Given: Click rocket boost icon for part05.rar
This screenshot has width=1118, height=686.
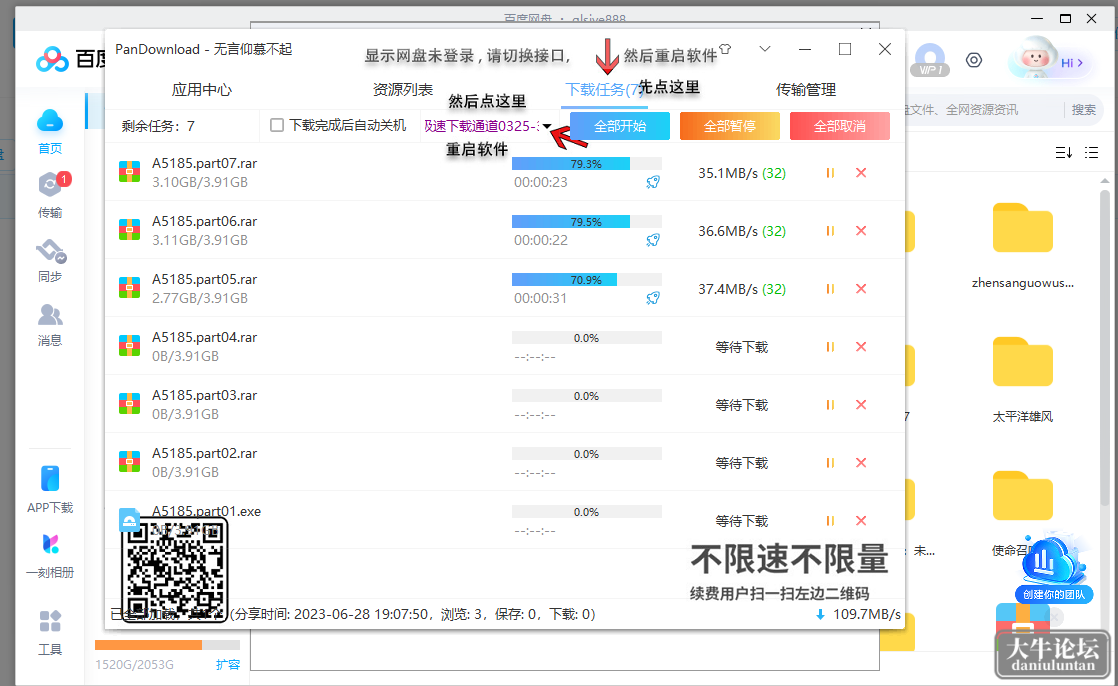Looking at the screenshot, I should pyautogui.click(x=653, y=298).
